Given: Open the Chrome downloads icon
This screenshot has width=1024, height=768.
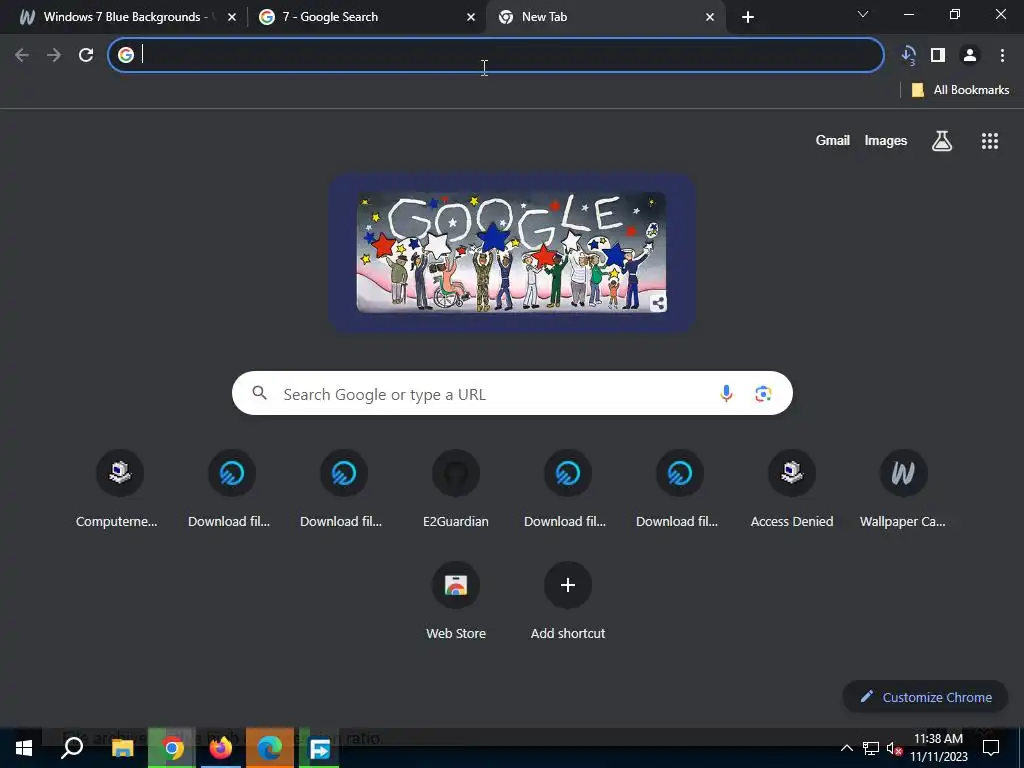Looking at the screenshot, I should [x=908, y=55].
